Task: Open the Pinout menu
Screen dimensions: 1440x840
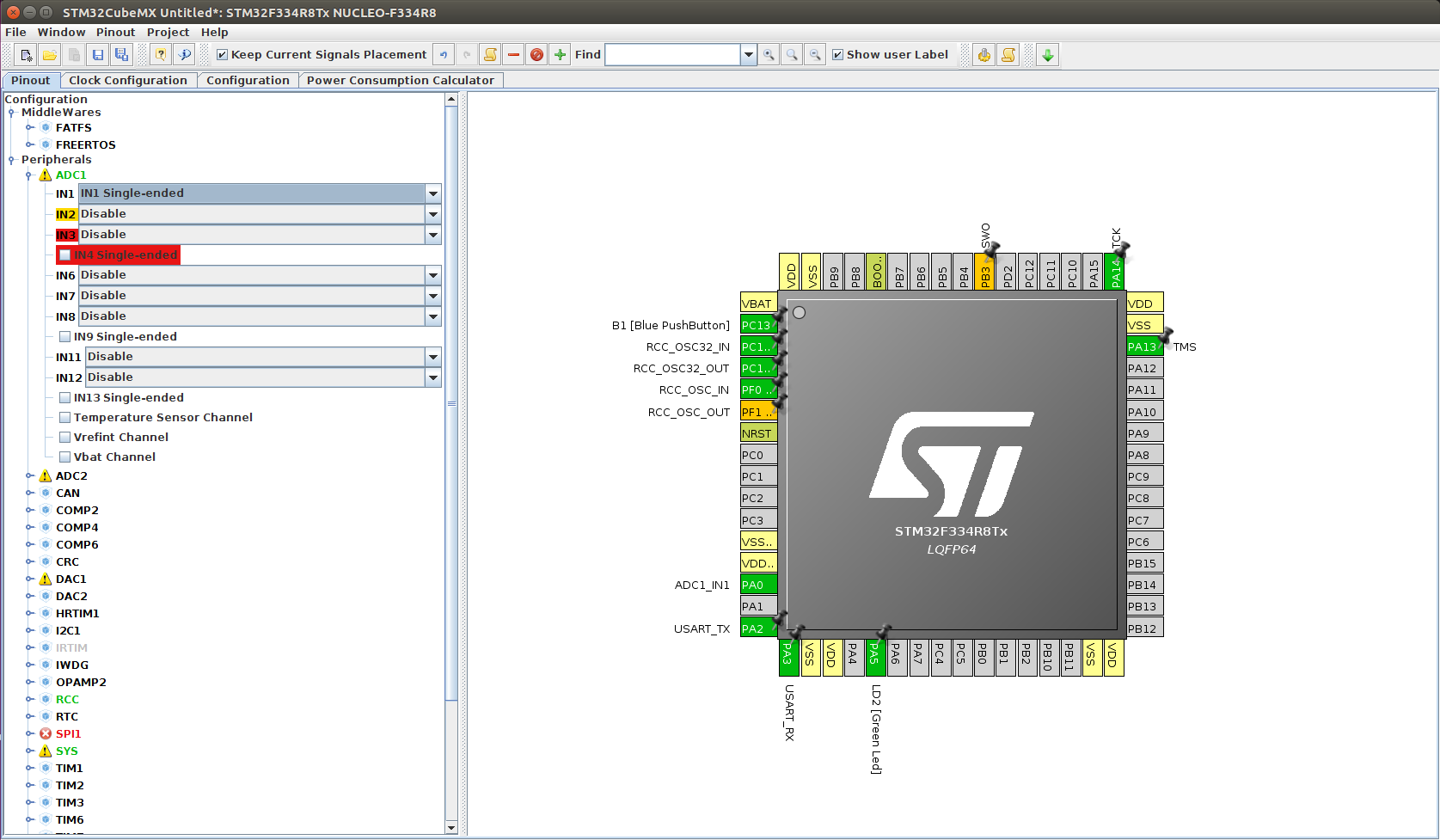Action: 115,32
